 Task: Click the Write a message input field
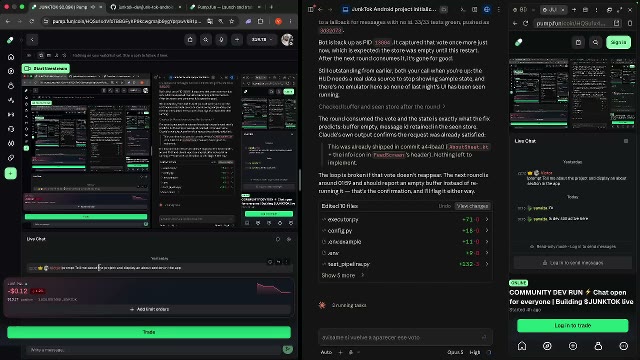point(153,350)
